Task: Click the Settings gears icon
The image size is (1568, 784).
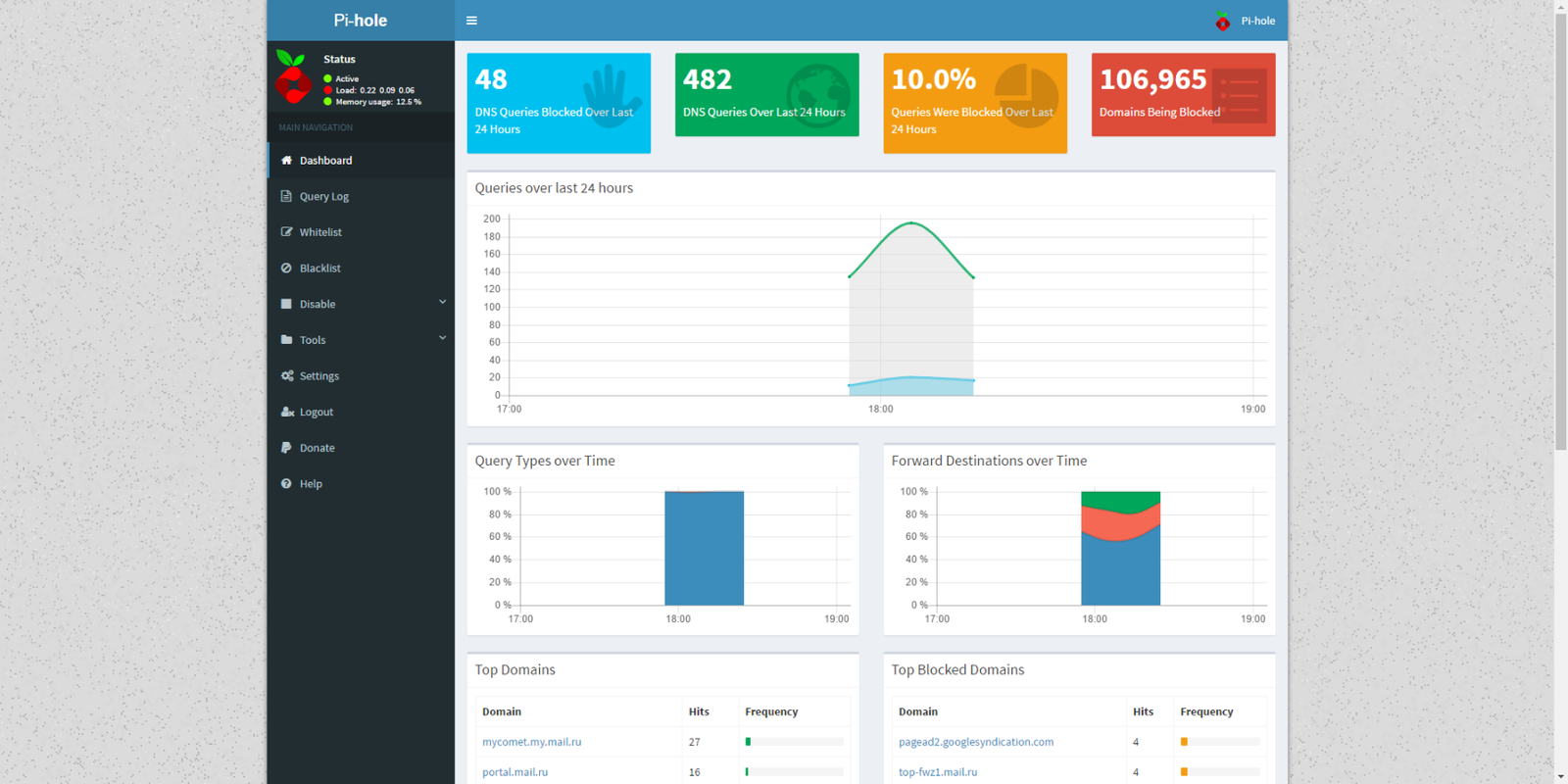Action: (x=286, y=375)
